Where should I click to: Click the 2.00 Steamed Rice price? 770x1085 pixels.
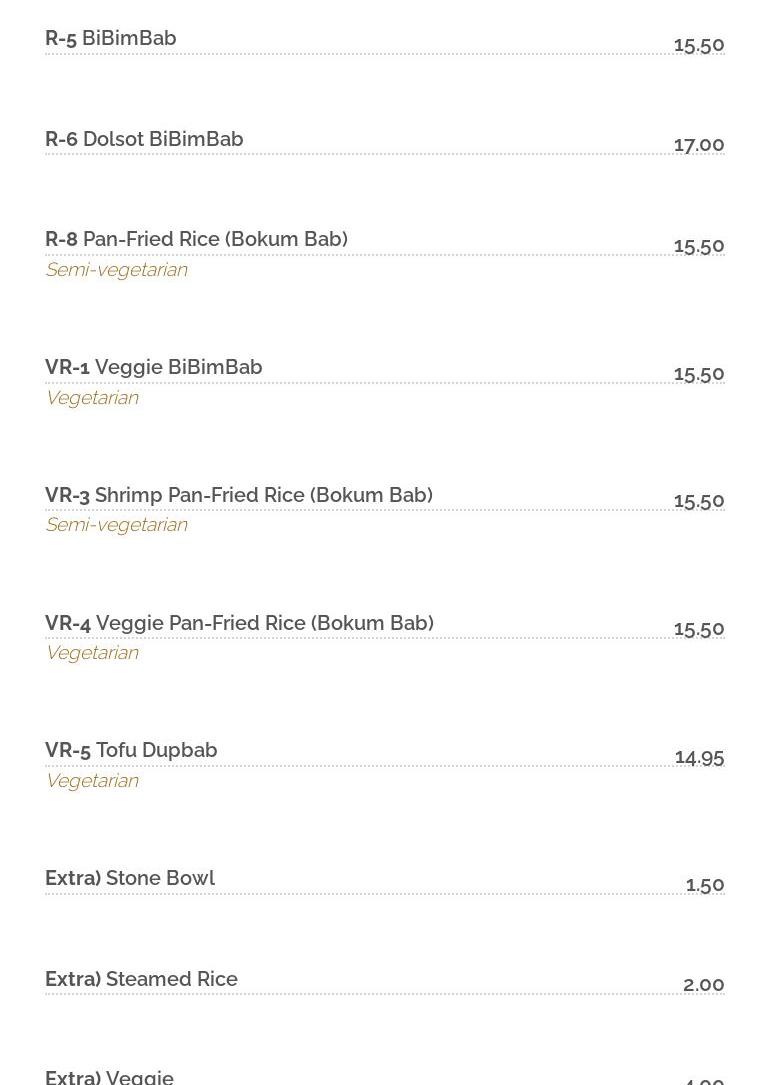(703, 985)
